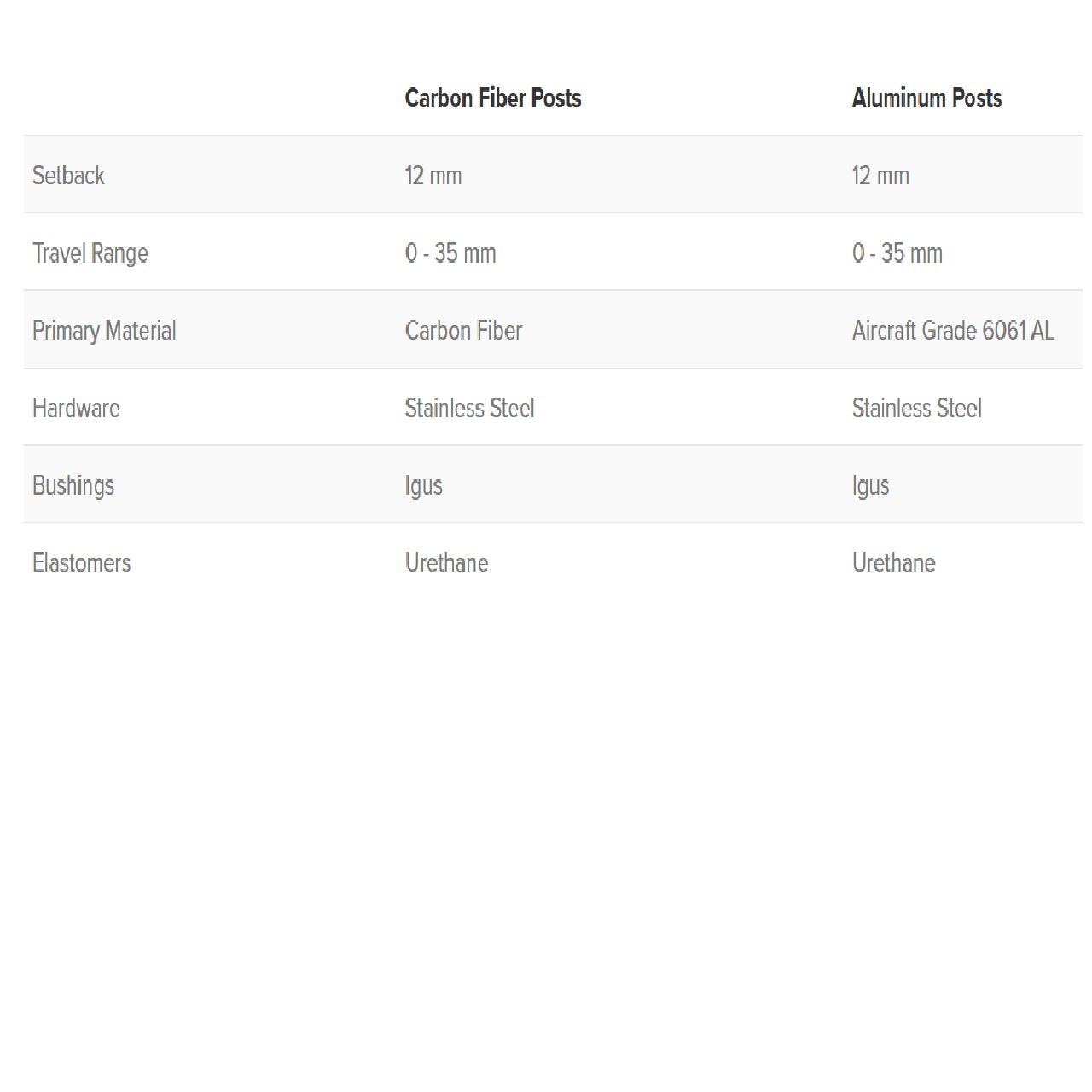The image size is (1092, 1092).
Task: Click Urethane in the Carbon Fiber column
Action: 446,563
